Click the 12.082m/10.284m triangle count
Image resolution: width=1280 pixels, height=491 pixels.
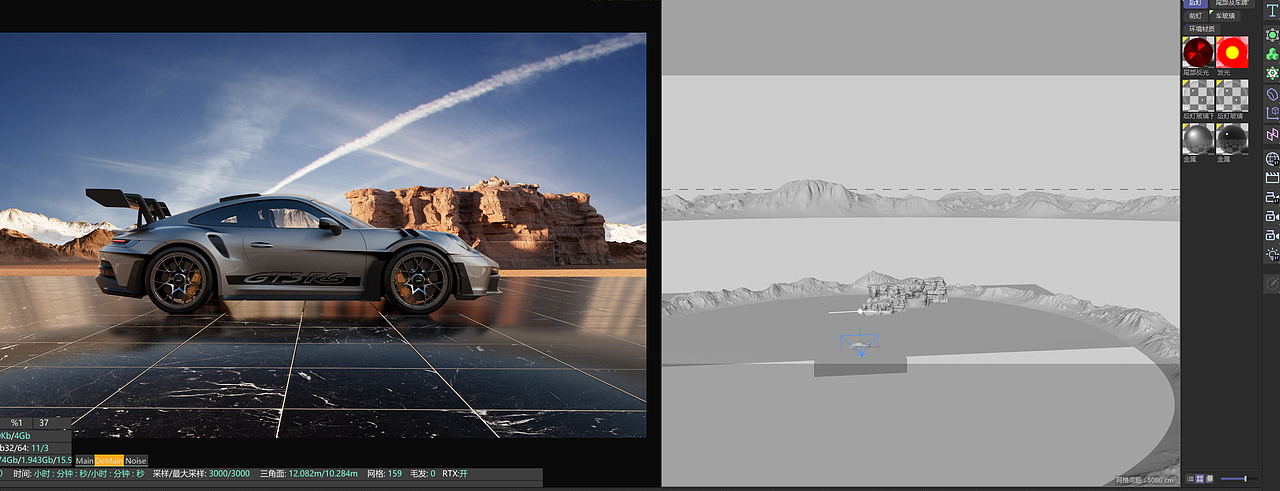point(323,473)
